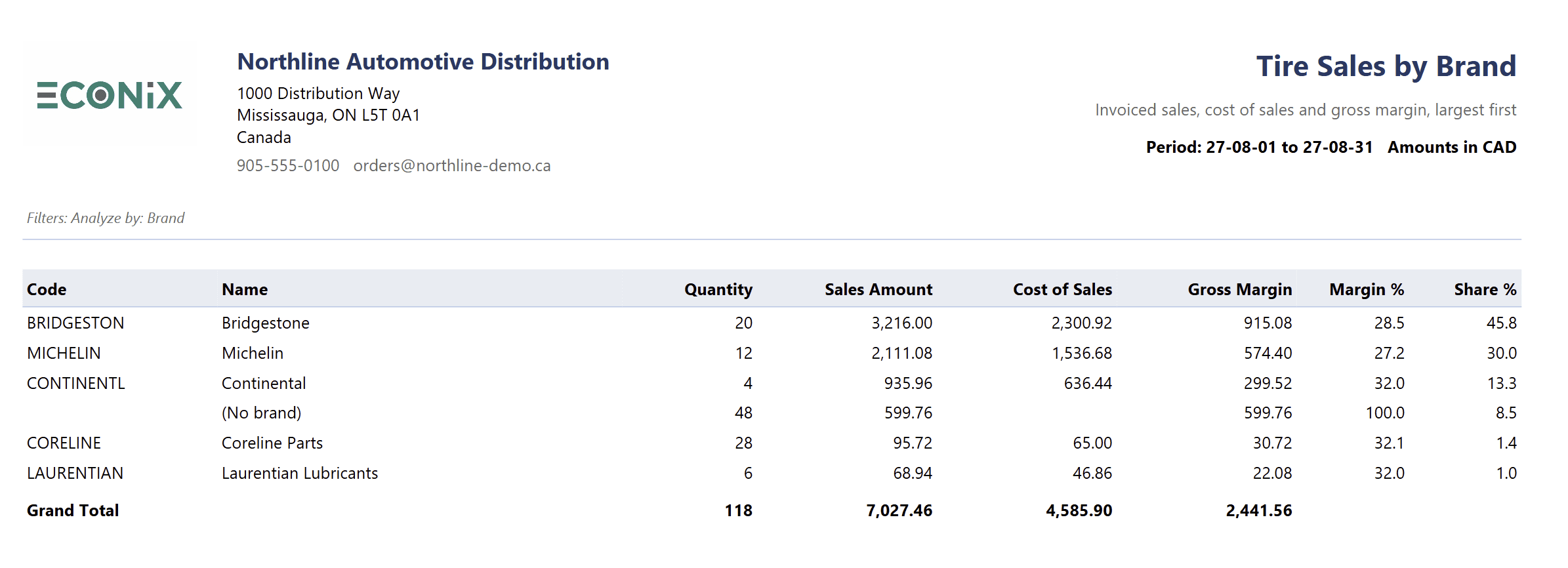
Task: Click Laurentian sales amount 68.94
Action: click(x=913, y=473)
